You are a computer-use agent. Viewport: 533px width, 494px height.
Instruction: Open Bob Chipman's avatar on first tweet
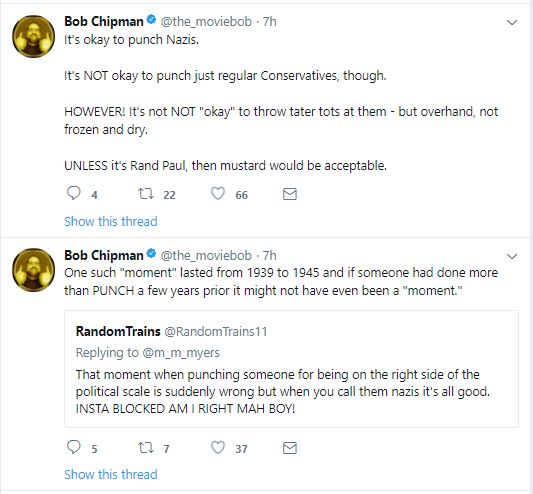pos(33,36)
